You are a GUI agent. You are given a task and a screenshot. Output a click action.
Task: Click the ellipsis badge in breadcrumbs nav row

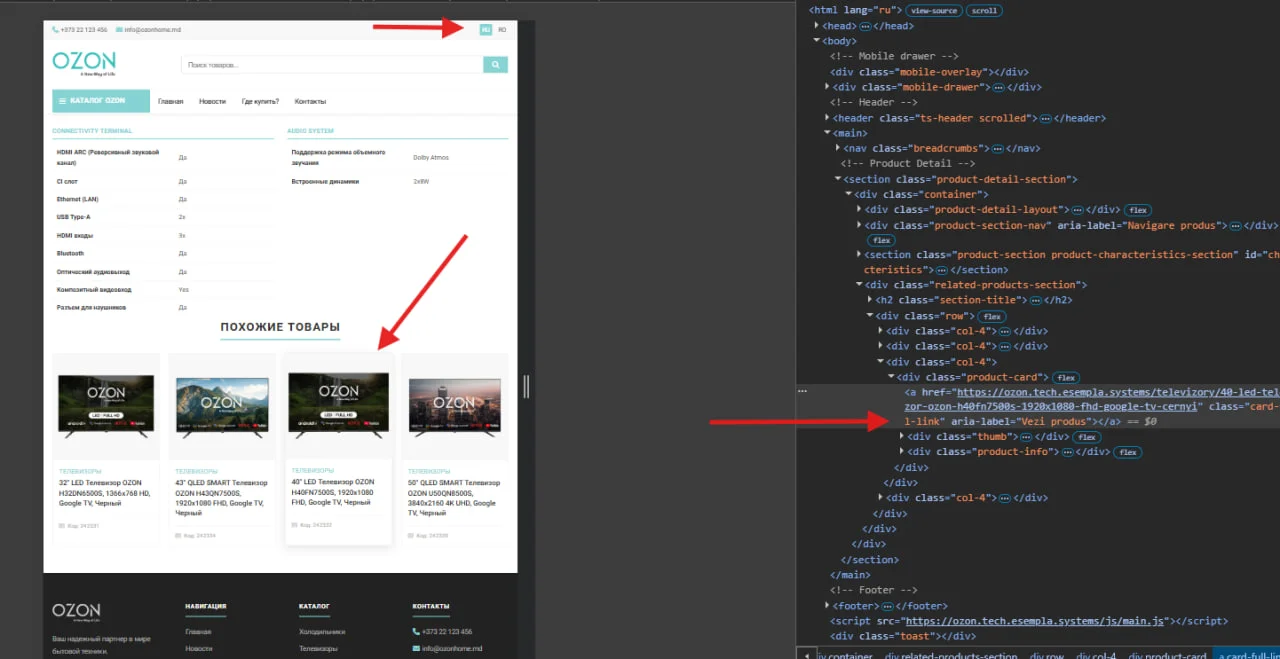[997, 148]
